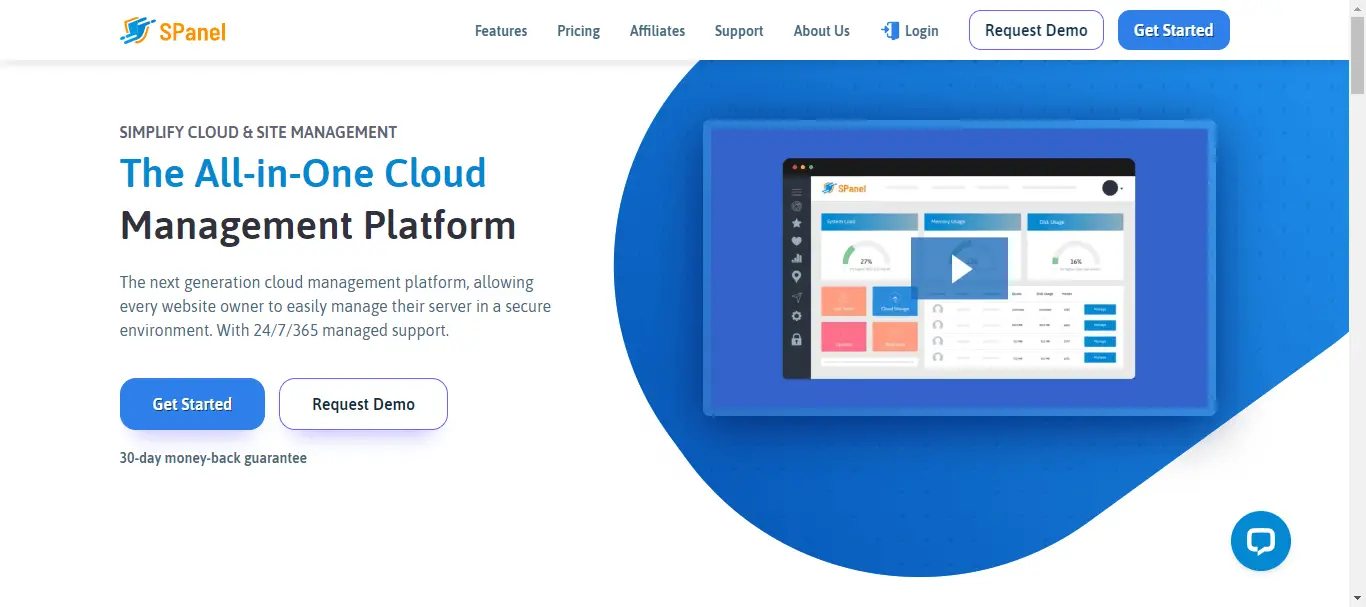Screen dimensions: 1366x607
Task: Visit the About Us page
Action: click(x=822, y=31)
